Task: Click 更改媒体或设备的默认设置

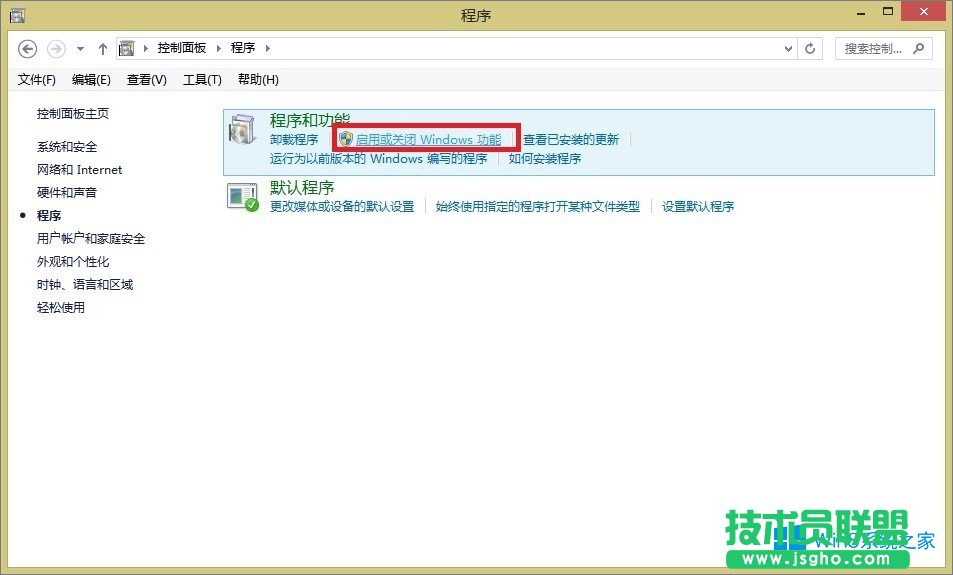Action: (342, 207)
